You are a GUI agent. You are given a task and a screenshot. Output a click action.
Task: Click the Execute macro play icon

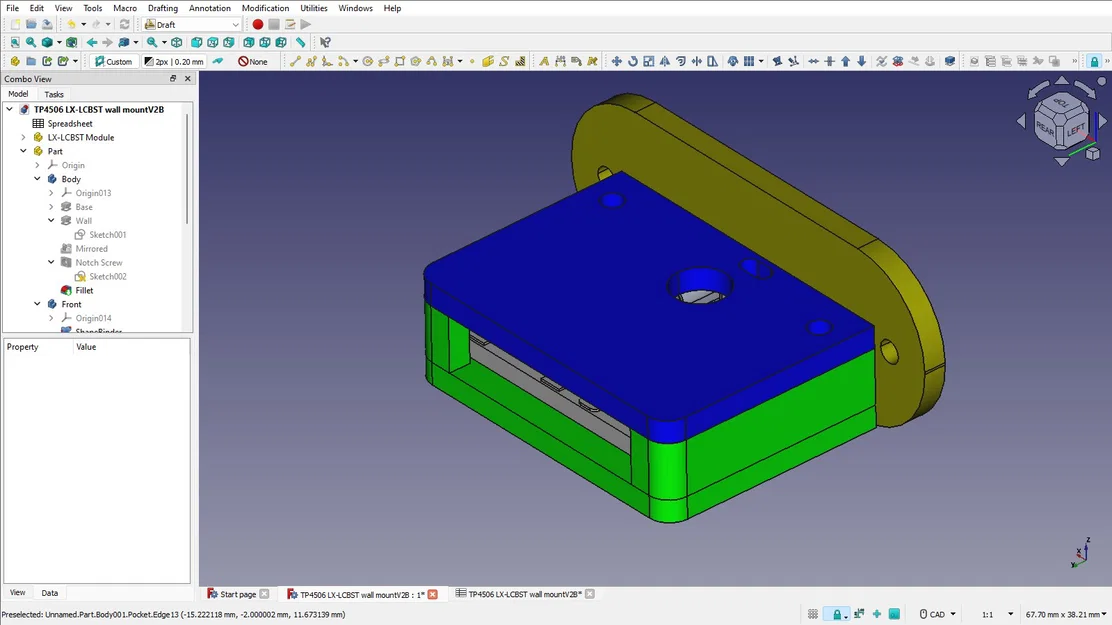pos(306,24)
